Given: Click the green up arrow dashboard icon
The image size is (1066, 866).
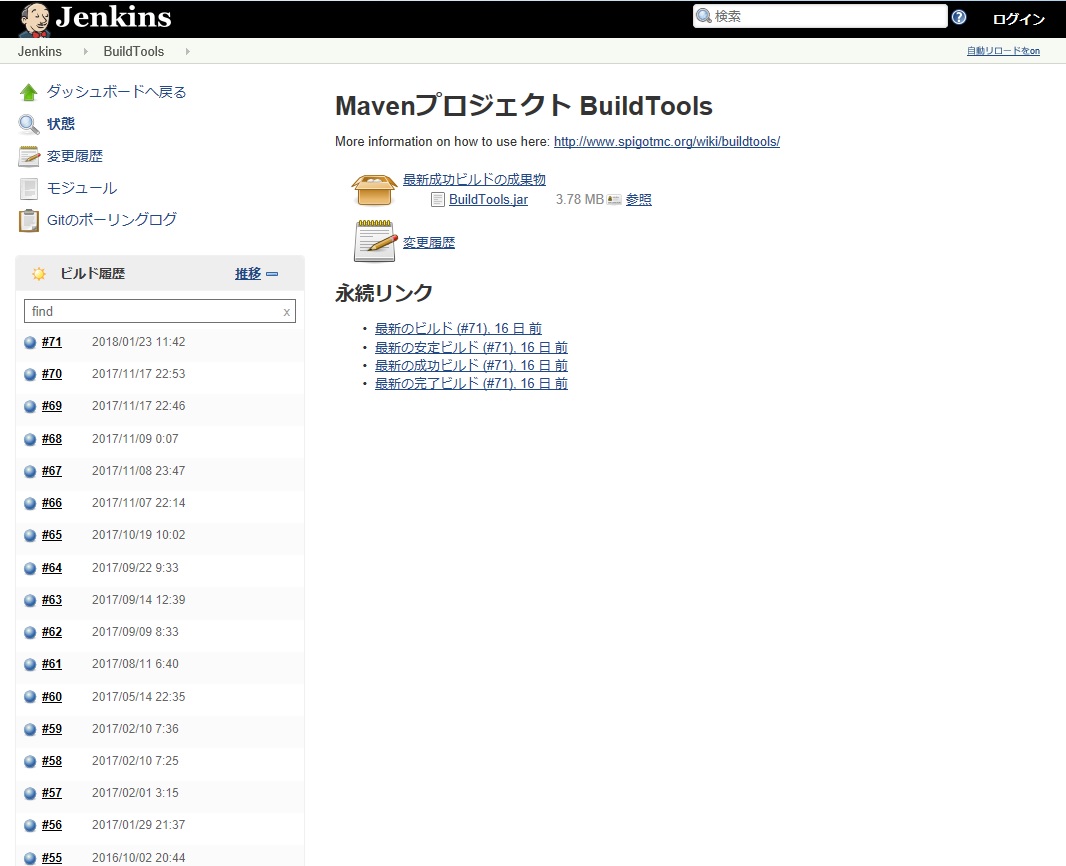Looking at the screenshot, I should pyautogui.click(x=29, y=92).
